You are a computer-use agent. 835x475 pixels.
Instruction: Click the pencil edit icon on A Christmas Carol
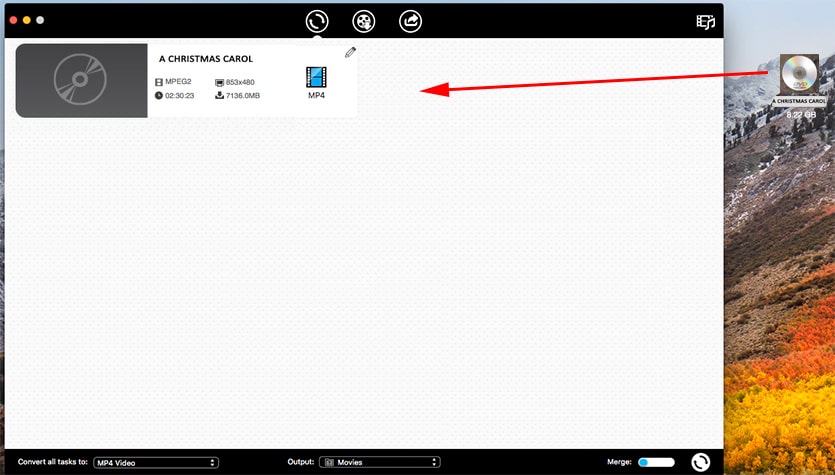tap(350, 52)
